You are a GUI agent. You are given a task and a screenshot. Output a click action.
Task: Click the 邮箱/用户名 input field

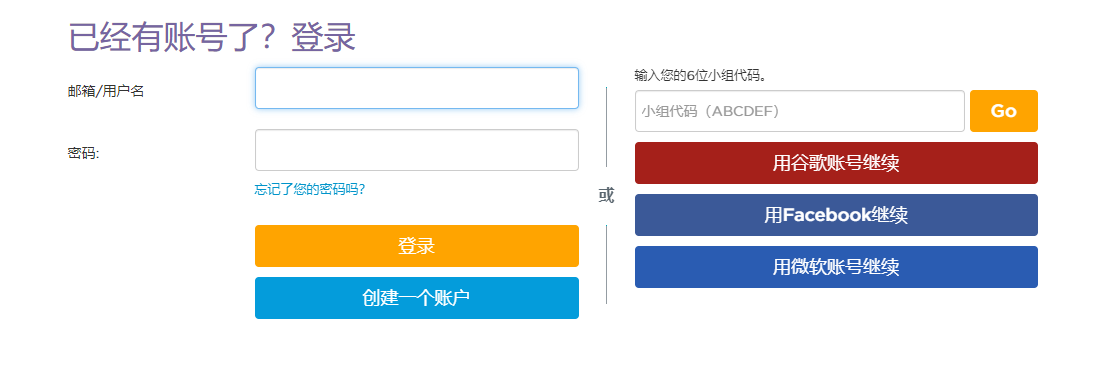click(416, 88)
